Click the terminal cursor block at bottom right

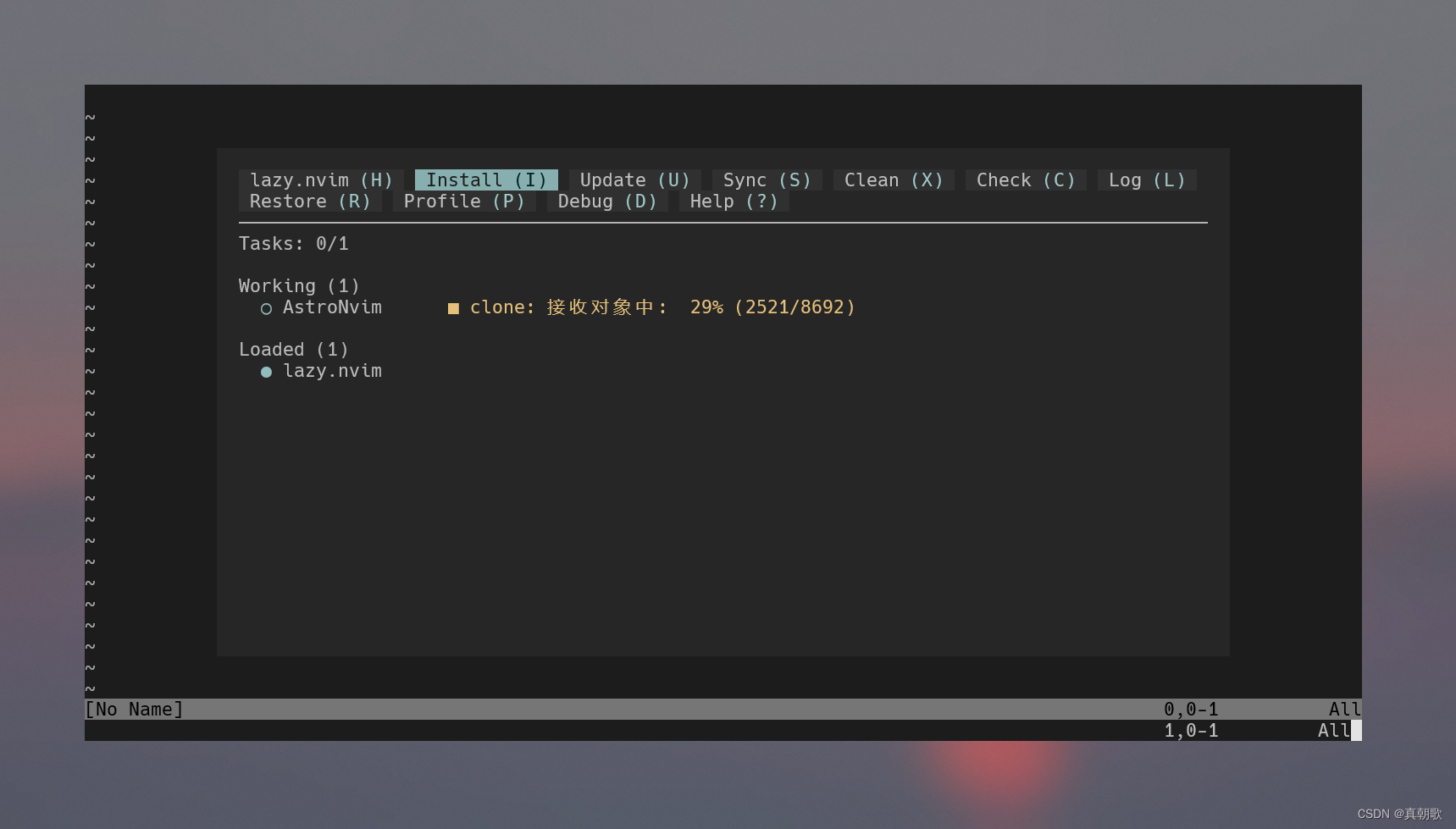1356,731
